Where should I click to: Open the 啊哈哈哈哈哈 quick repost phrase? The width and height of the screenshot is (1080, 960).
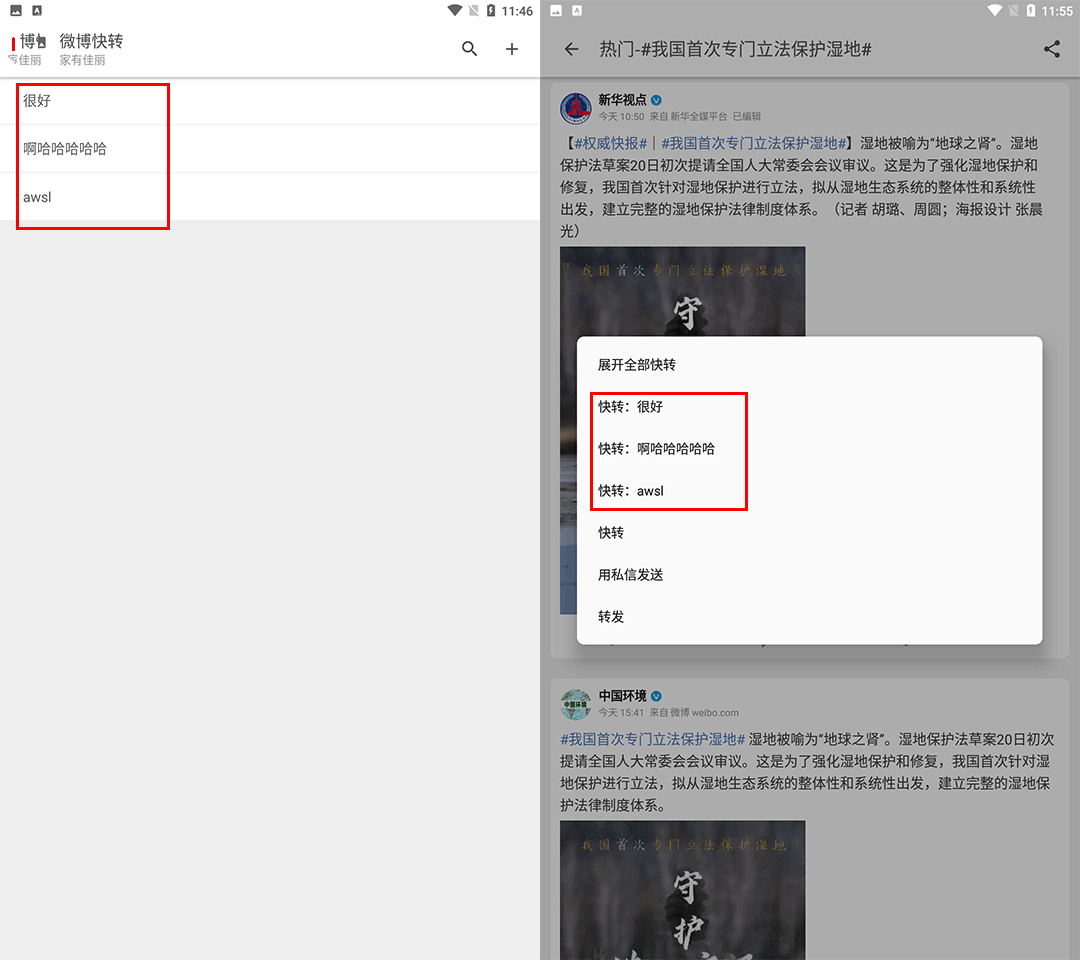(270, 149)
